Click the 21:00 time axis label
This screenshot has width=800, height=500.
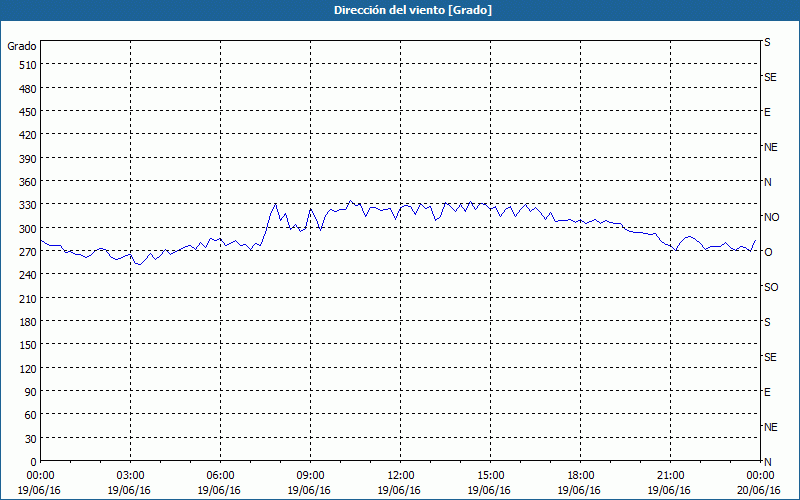pos(671,475)
